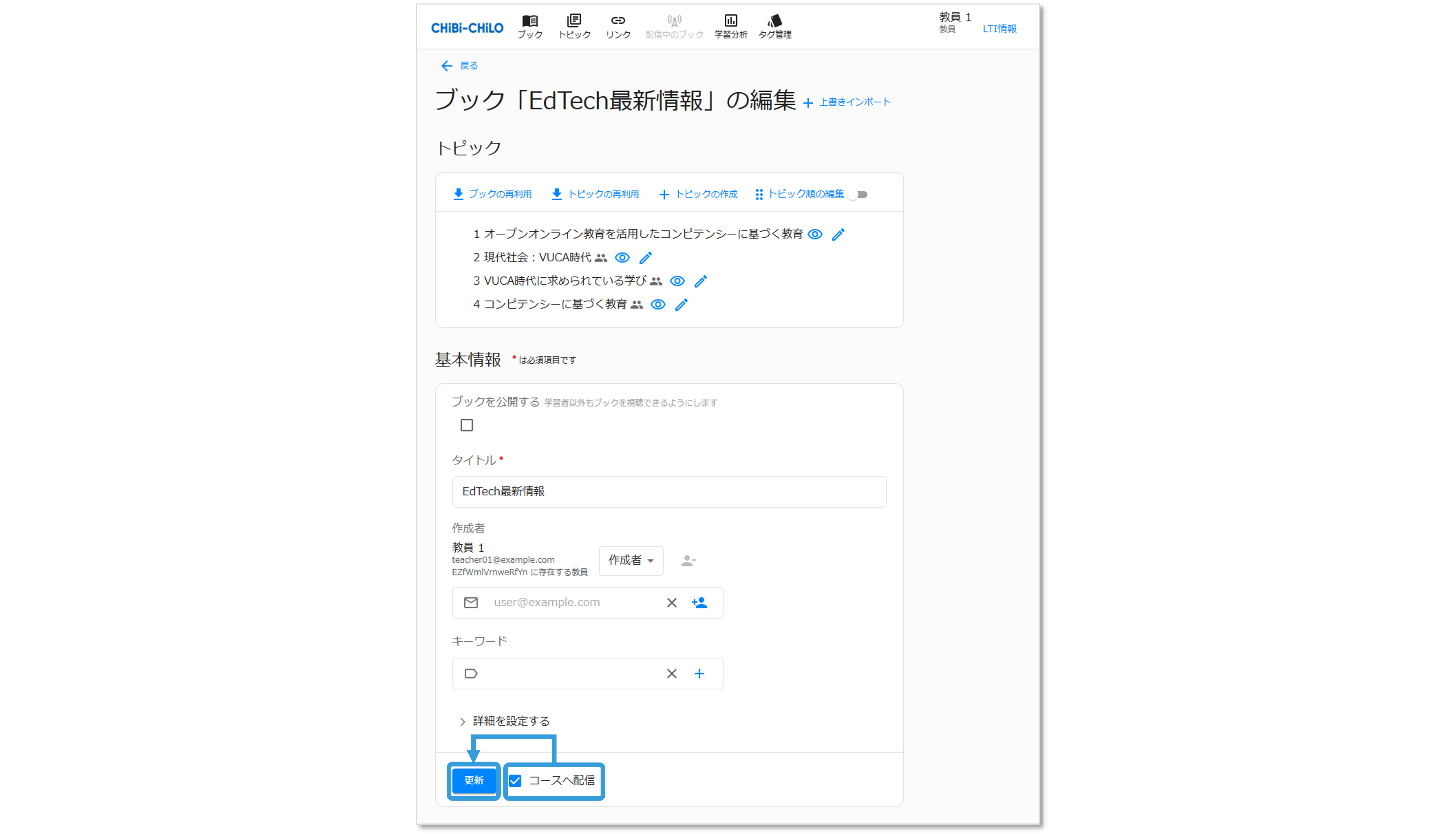Image resolution: width=1456 pixels, height=834 pixels.
Task: Click the eye icon for topic 4
Action: (x=658, y=305)
